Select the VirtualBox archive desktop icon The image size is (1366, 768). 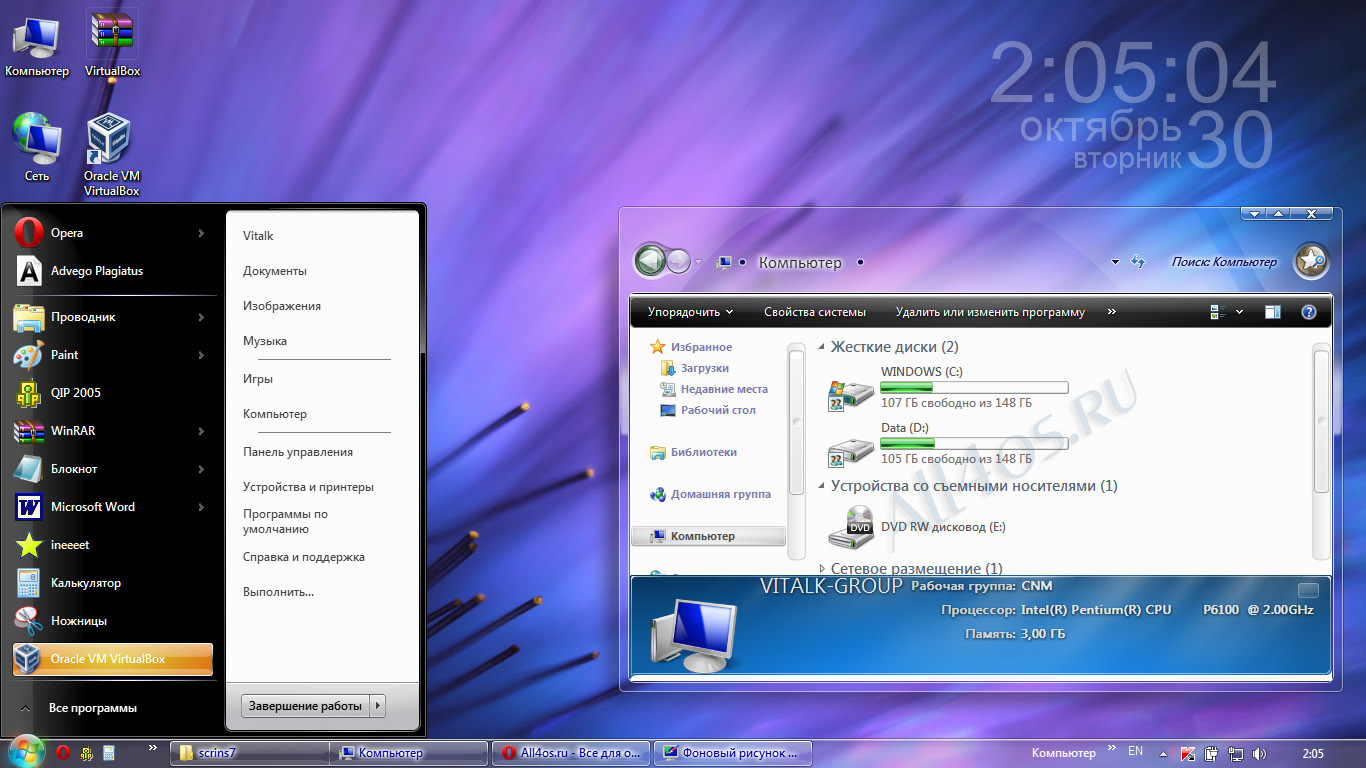[x=112, y=44]
